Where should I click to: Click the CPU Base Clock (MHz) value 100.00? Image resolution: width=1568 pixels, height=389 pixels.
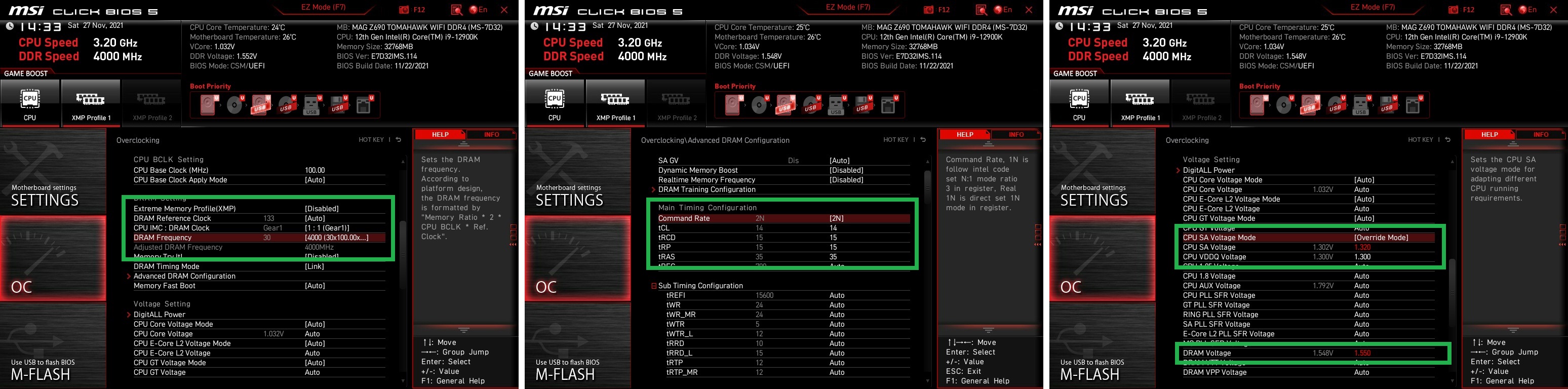pyautogui.click(x=315, y=170)
